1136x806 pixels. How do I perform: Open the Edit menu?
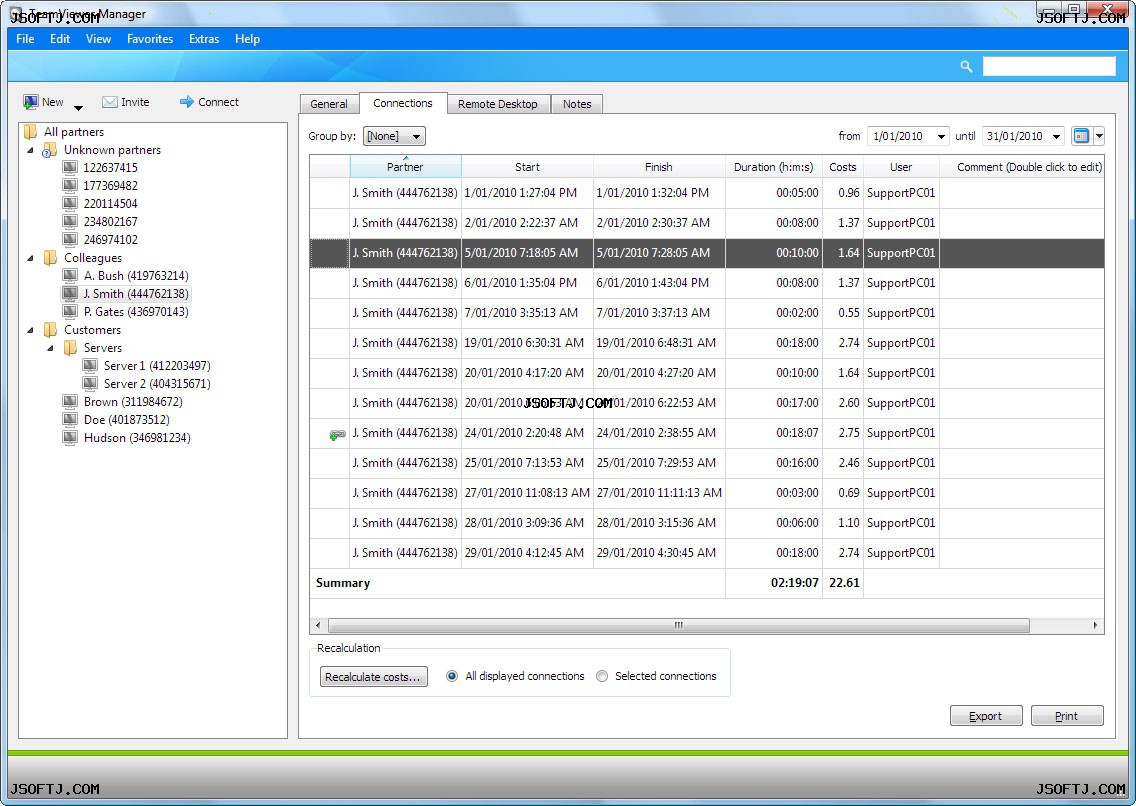pos(60,38)
